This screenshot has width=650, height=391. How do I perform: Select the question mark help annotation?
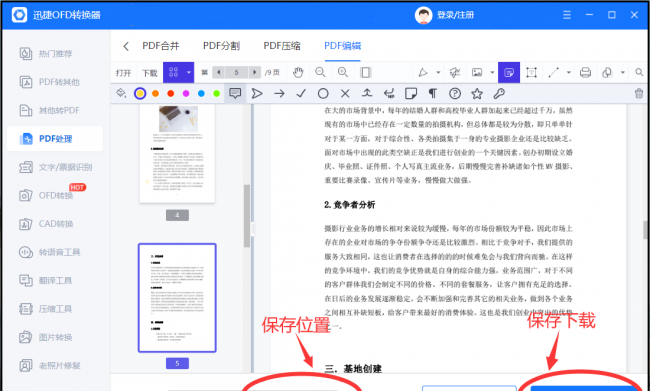tap(455, 94)
